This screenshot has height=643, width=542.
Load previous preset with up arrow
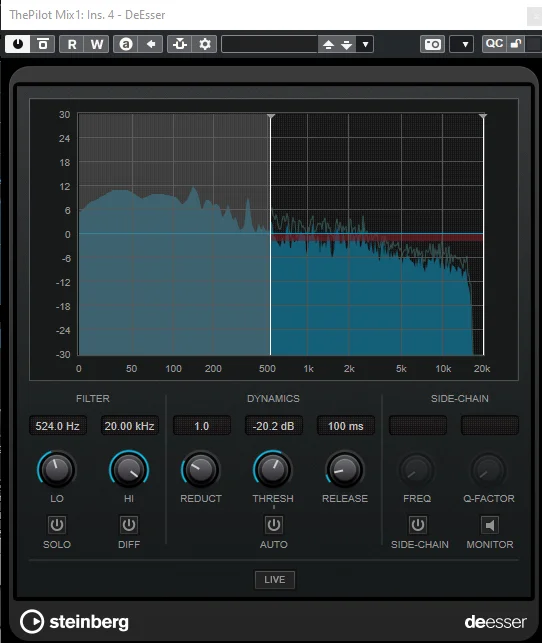(x=328, y=44)
